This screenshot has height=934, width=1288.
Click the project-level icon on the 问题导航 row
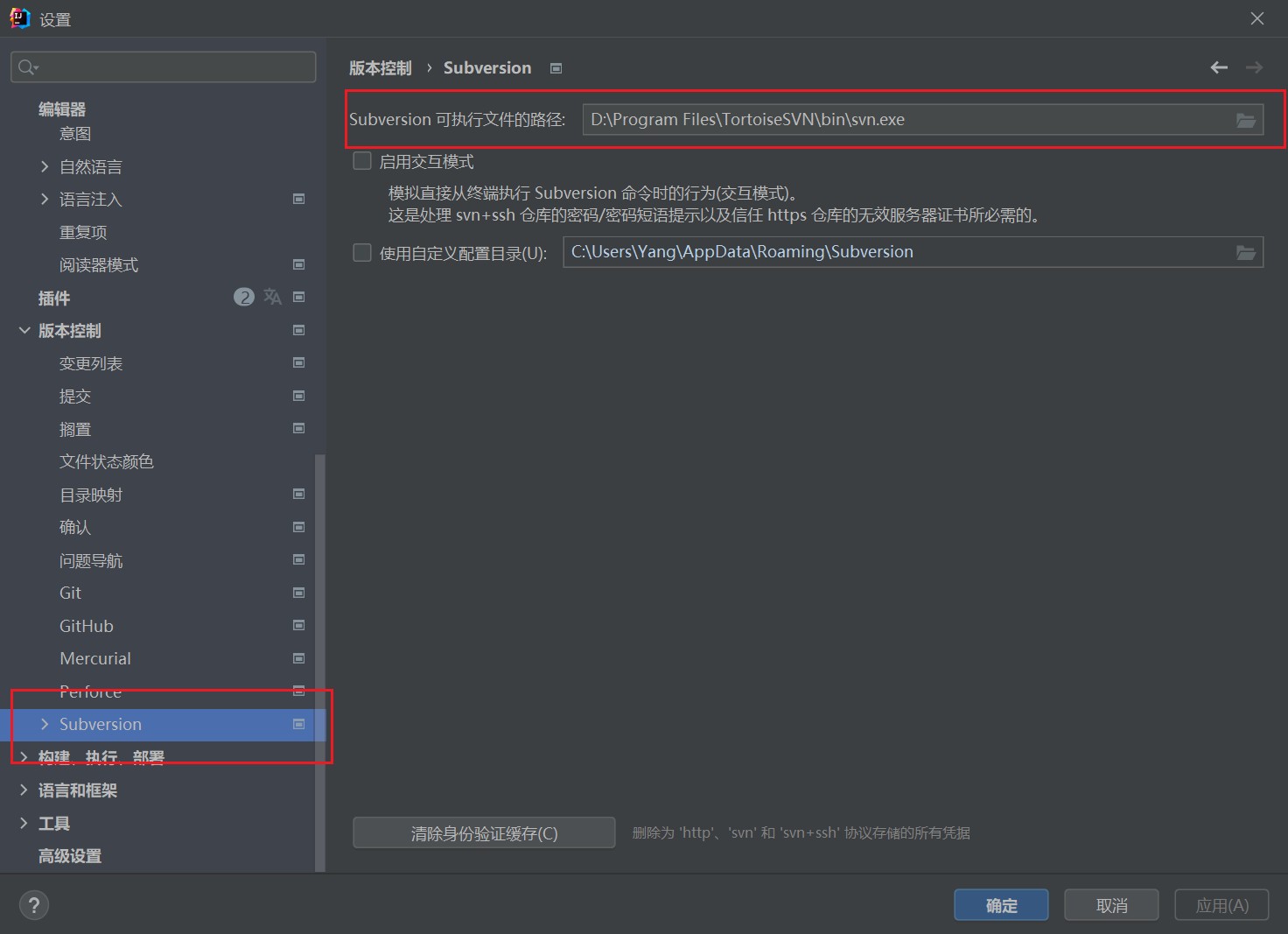point(298,559)
